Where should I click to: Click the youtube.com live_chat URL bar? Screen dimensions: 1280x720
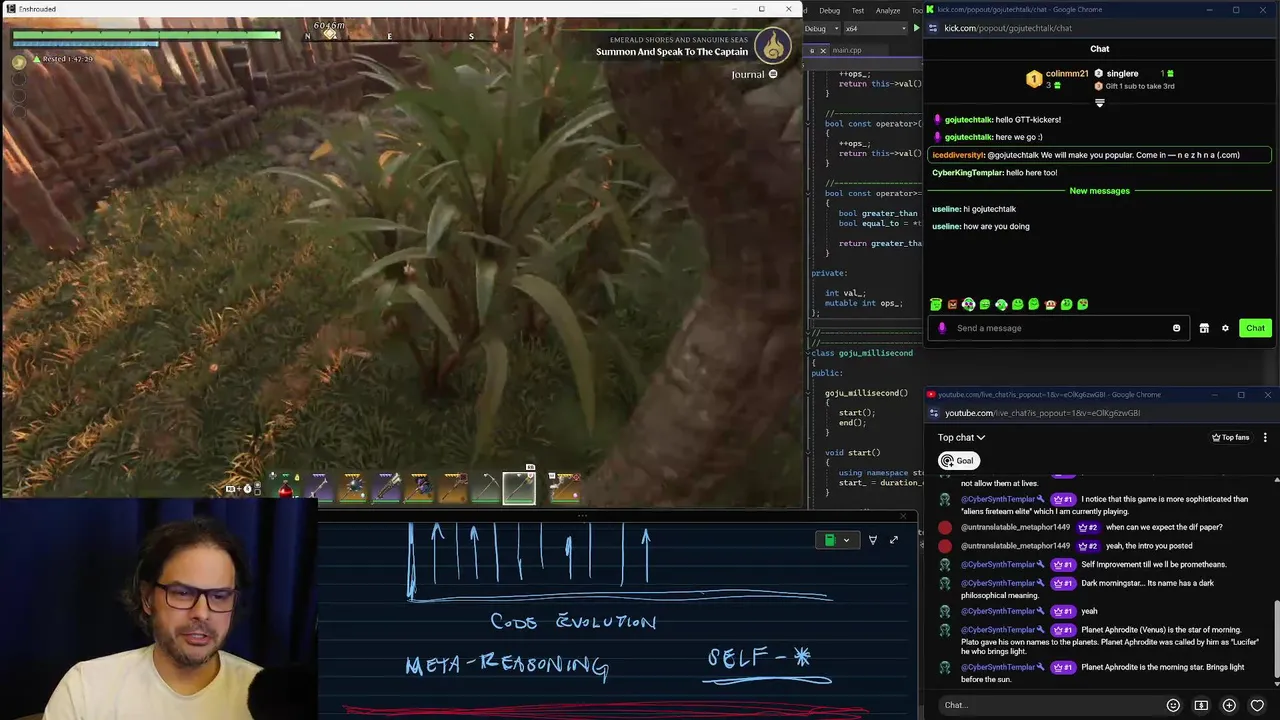click(x=1042, y=413)
